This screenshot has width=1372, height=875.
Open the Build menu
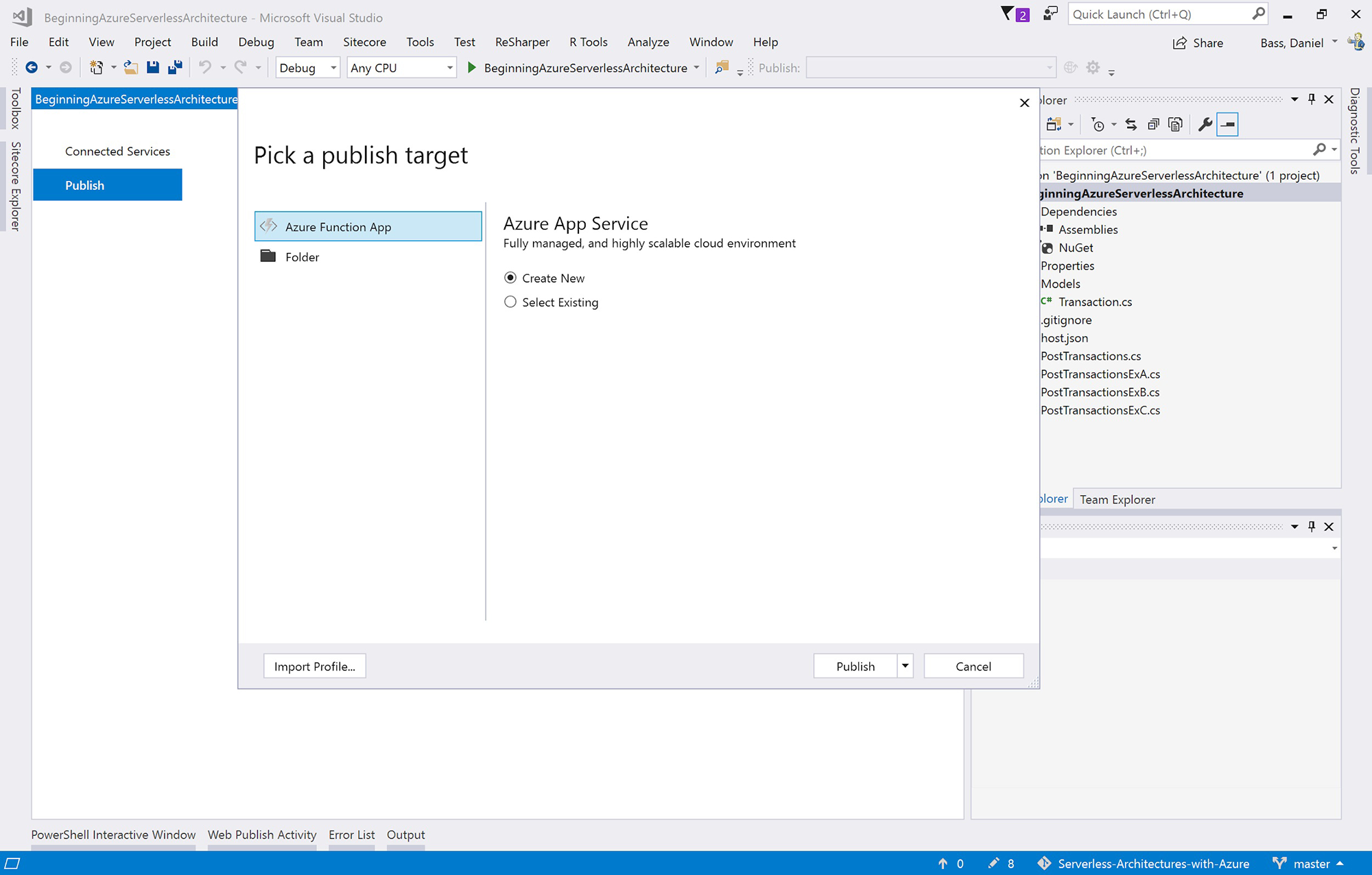[204, 42]
